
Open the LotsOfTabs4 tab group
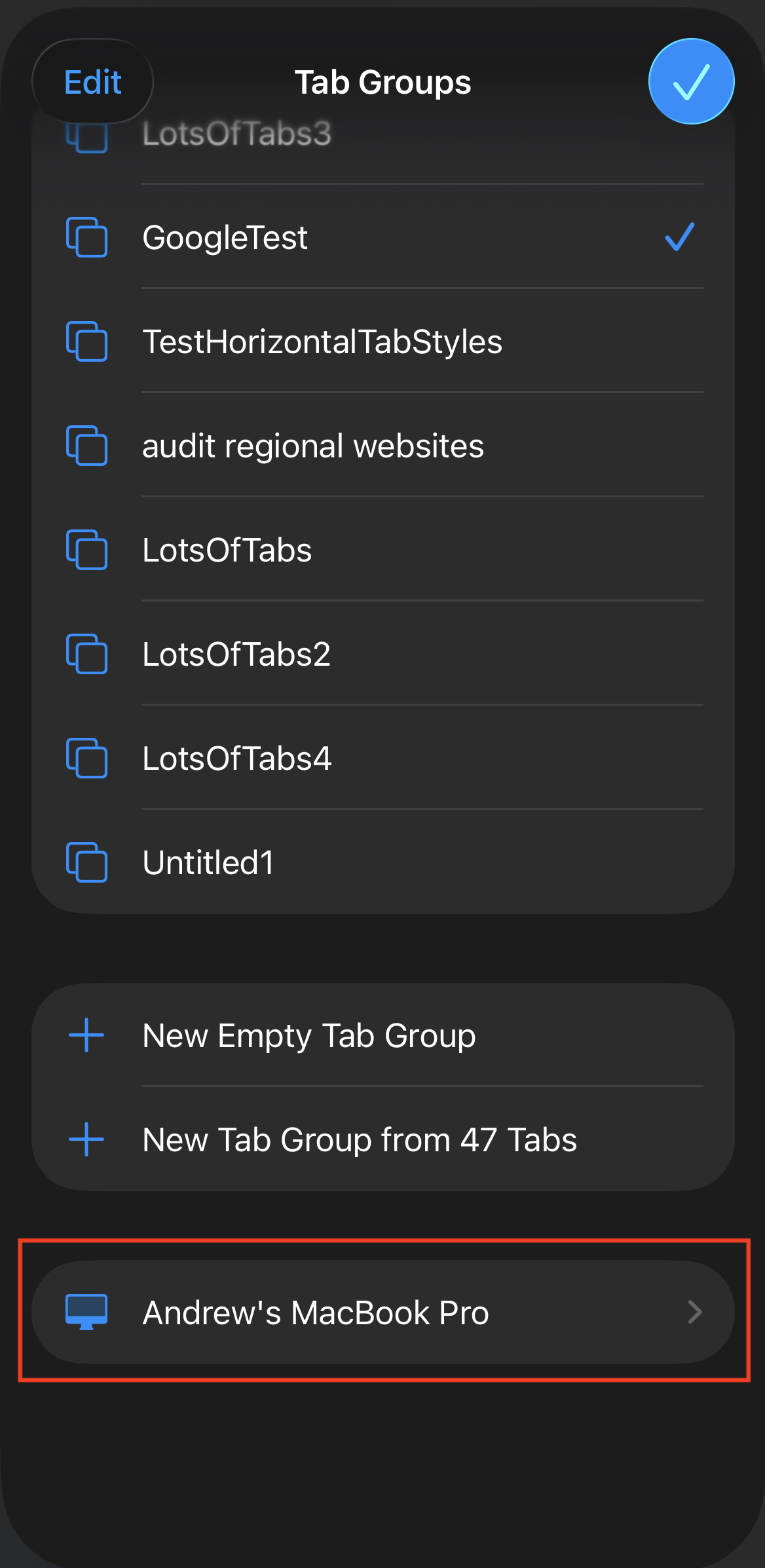237,759
